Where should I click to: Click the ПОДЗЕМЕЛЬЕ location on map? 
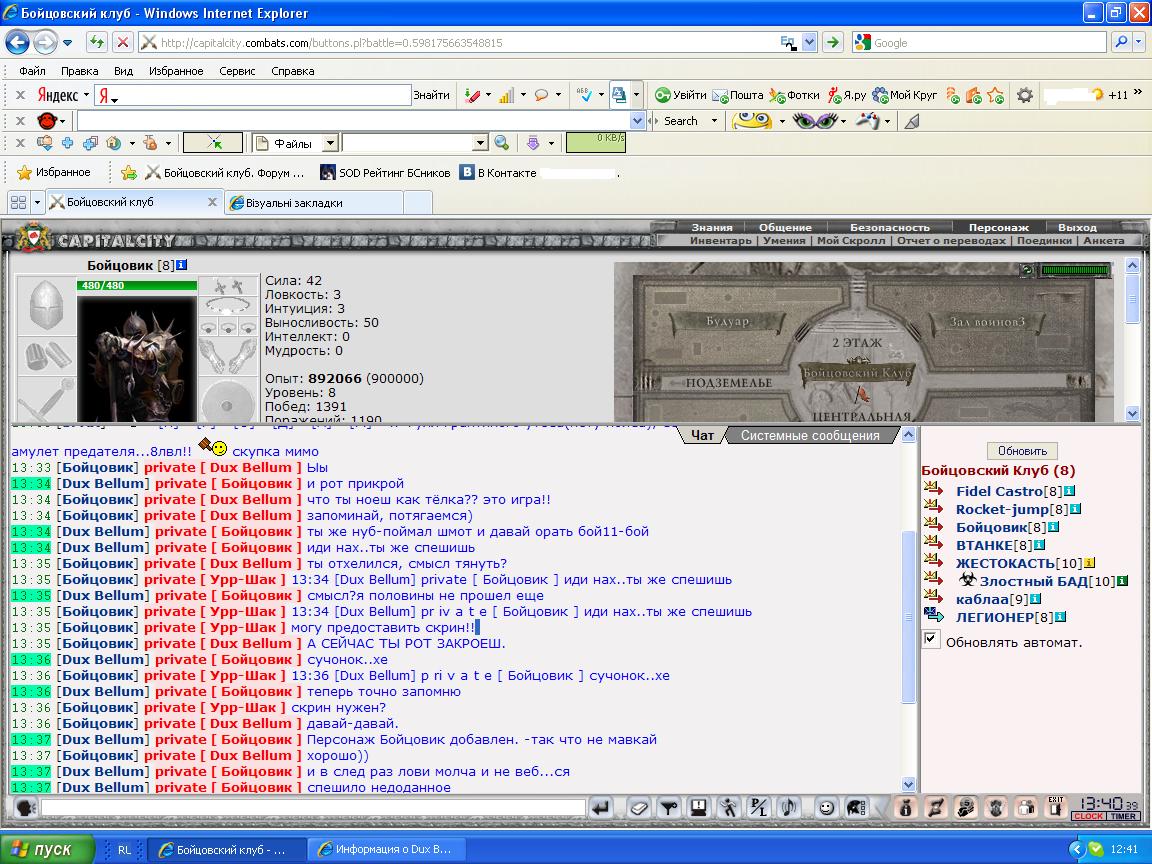coord(727,383)
